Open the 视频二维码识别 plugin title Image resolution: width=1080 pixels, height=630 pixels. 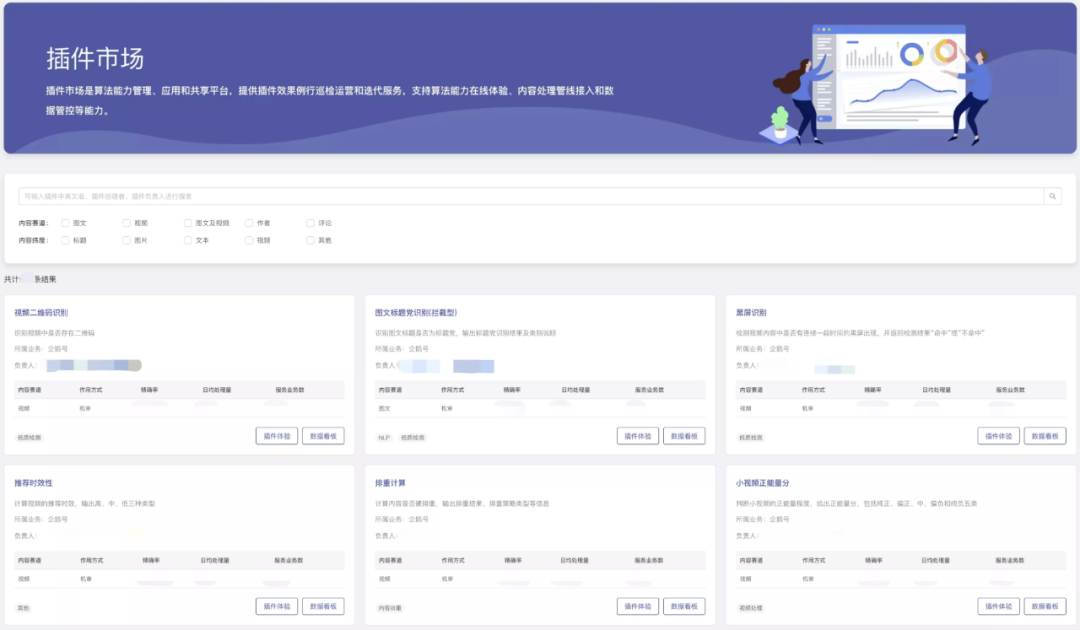pos(41,313)
